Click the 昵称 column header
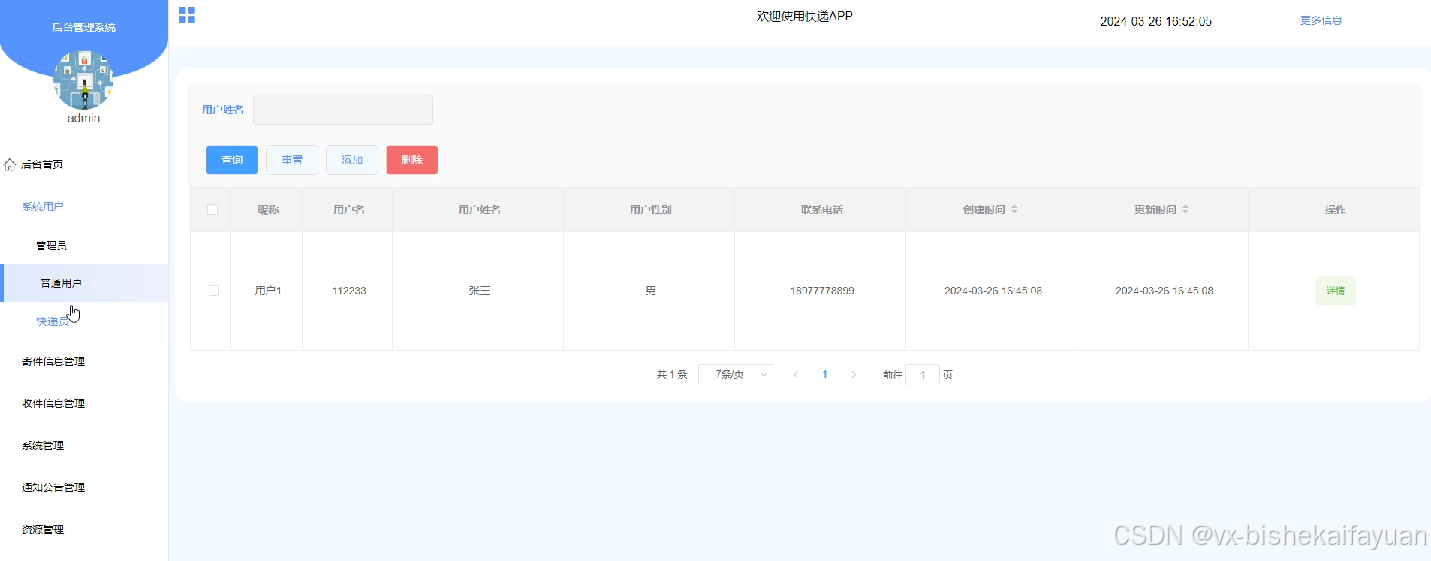Image resolution: width=1431 pixels, height=561 pixels. tap(268, 210)
